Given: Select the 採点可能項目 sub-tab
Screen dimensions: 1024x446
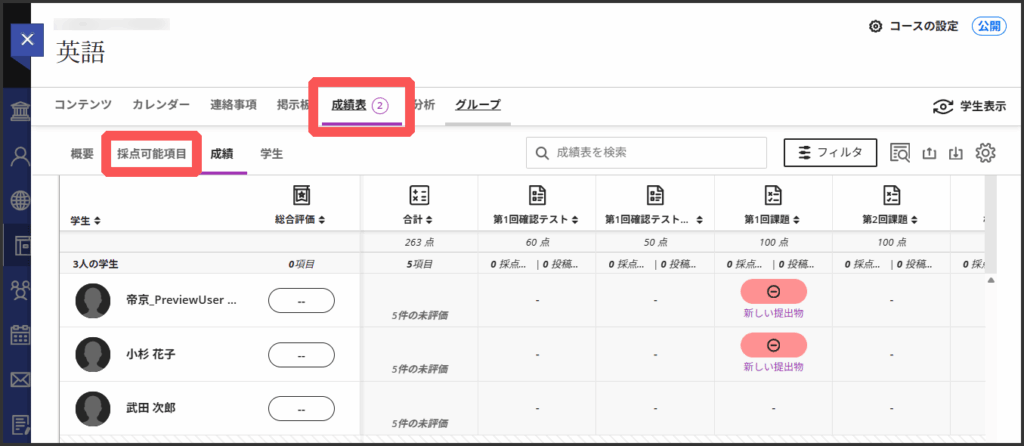Looking at the screenshot, I should coord(151,154).
